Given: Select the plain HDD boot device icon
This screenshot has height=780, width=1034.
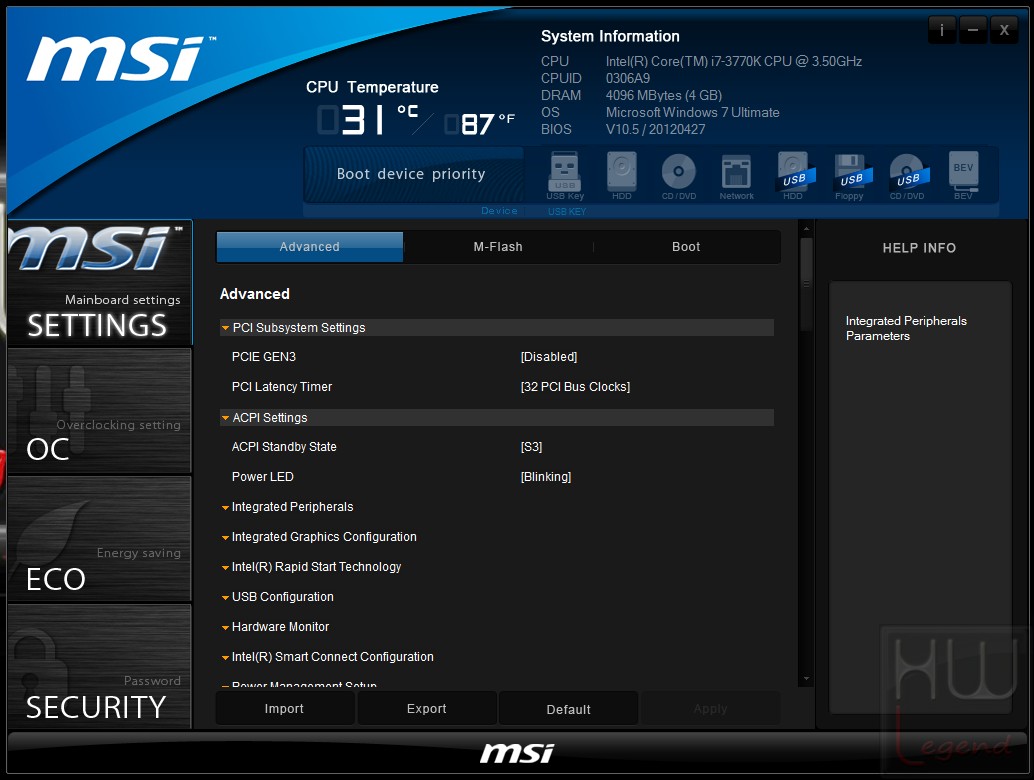Looking at the screenshot, I should (621, 175).
